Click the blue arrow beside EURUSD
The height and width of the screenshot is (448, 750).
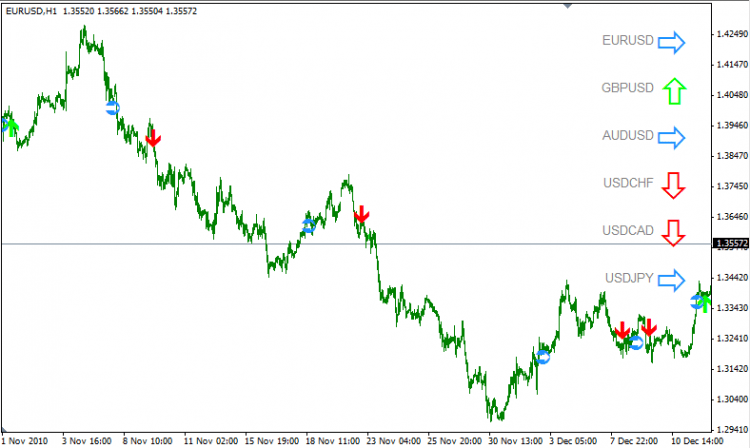[673, 42]
